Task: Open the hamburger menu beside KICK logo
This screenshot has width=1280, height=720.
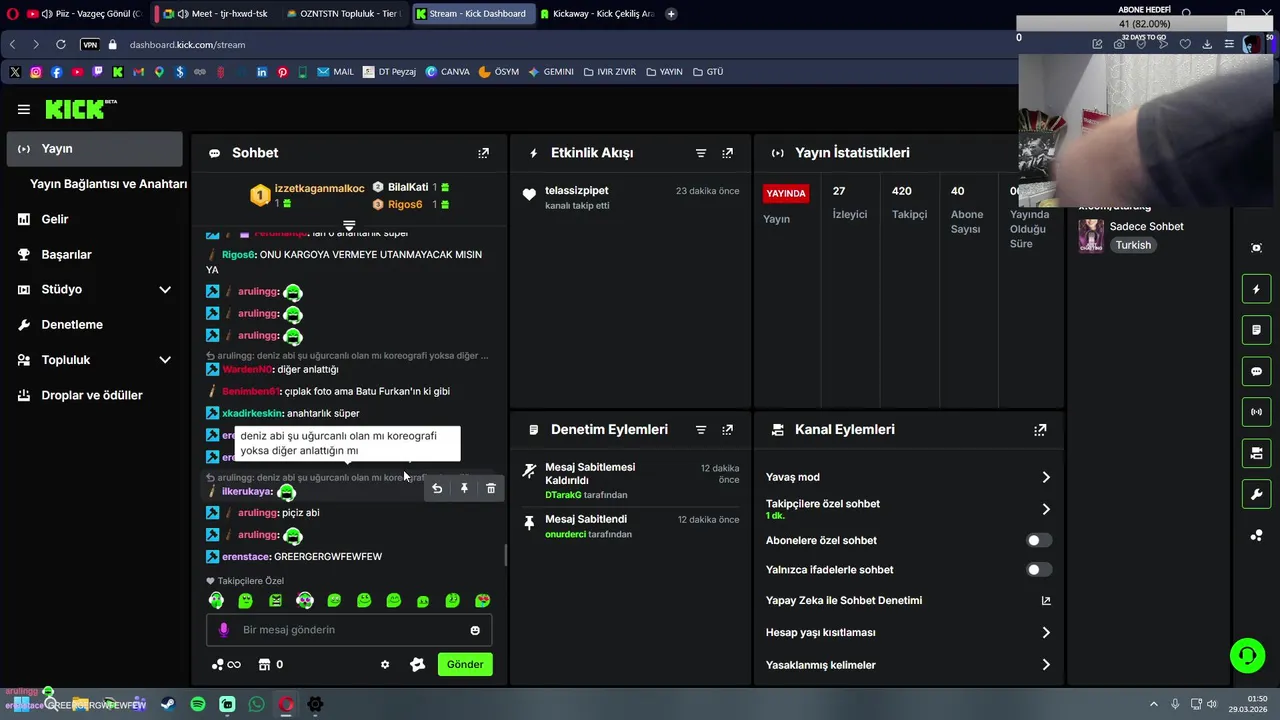Action: 24,109
